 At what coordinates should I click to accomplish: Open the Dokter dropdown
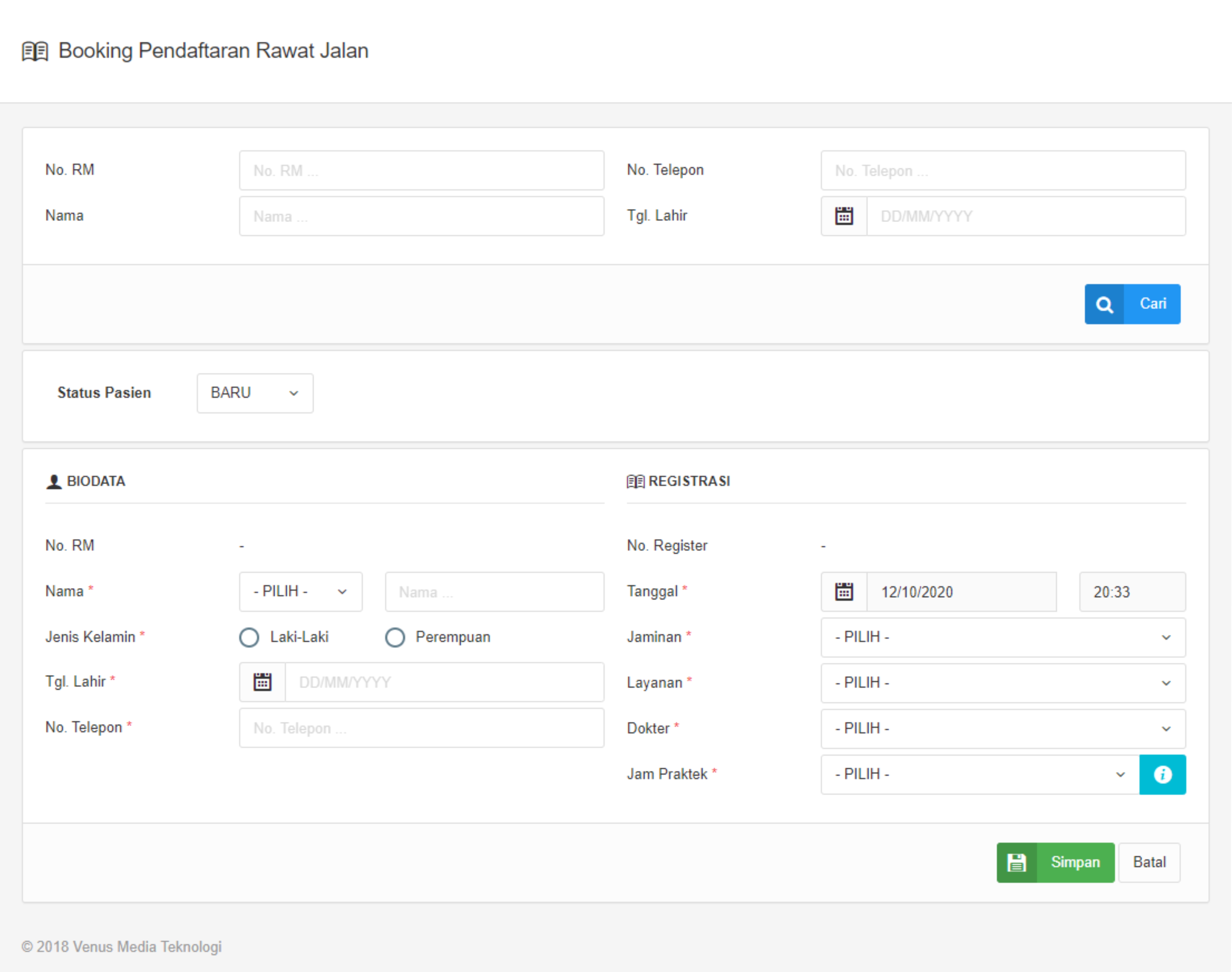1003,729
